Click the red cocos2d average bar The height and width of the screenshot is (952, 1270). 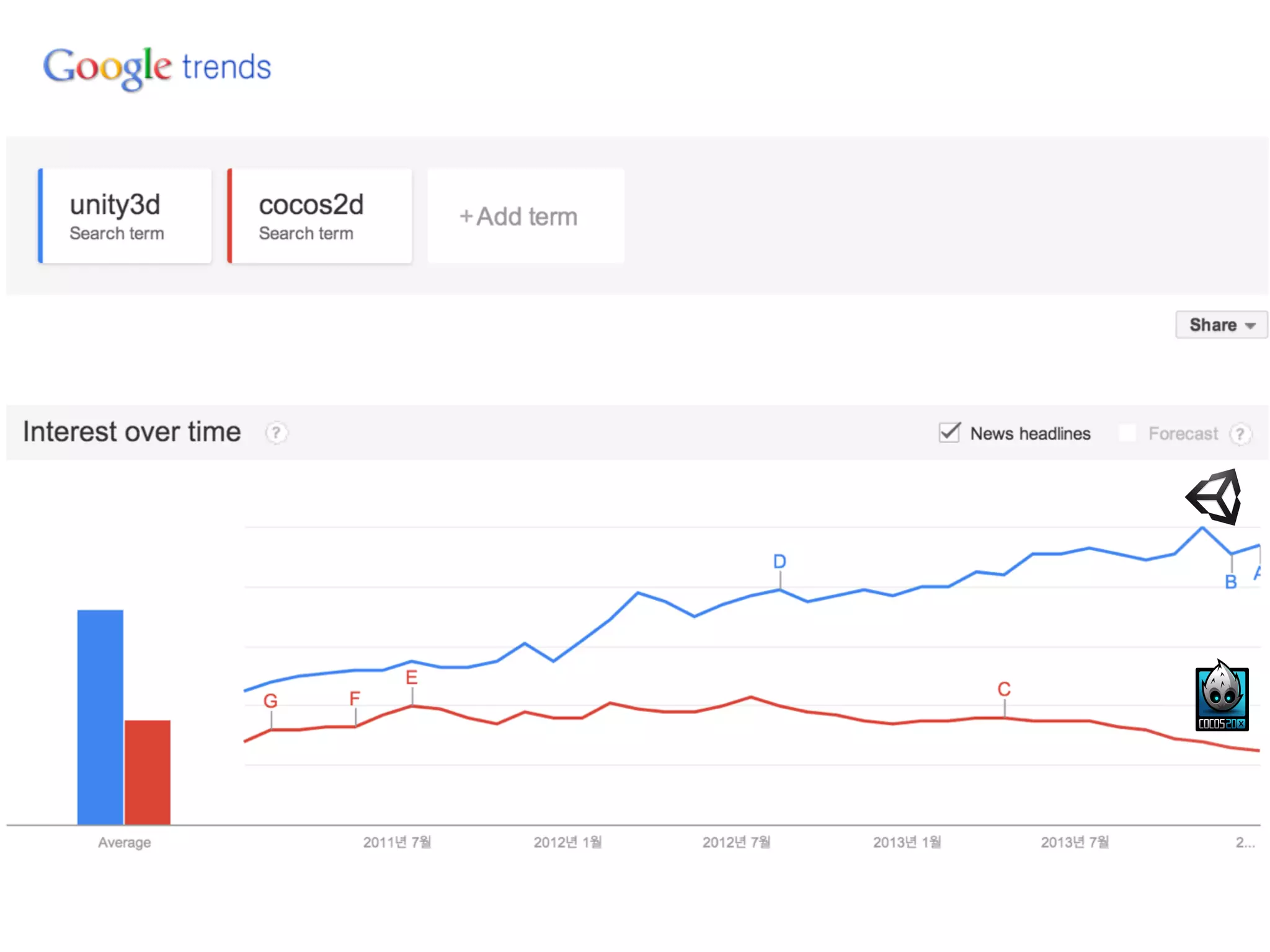coord(148,772)
